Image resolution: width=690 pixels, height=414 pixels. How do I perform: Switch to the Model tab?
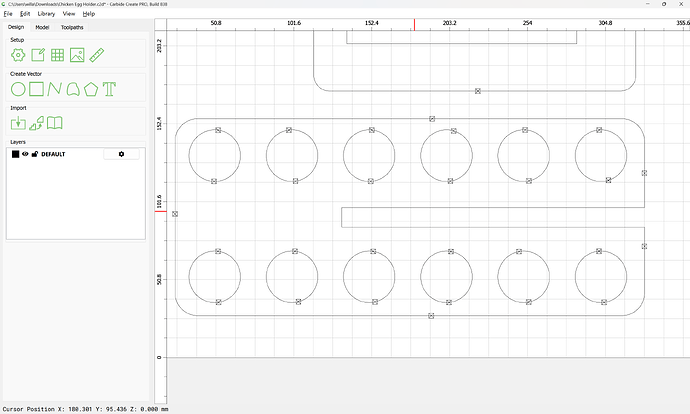point(42,27)
